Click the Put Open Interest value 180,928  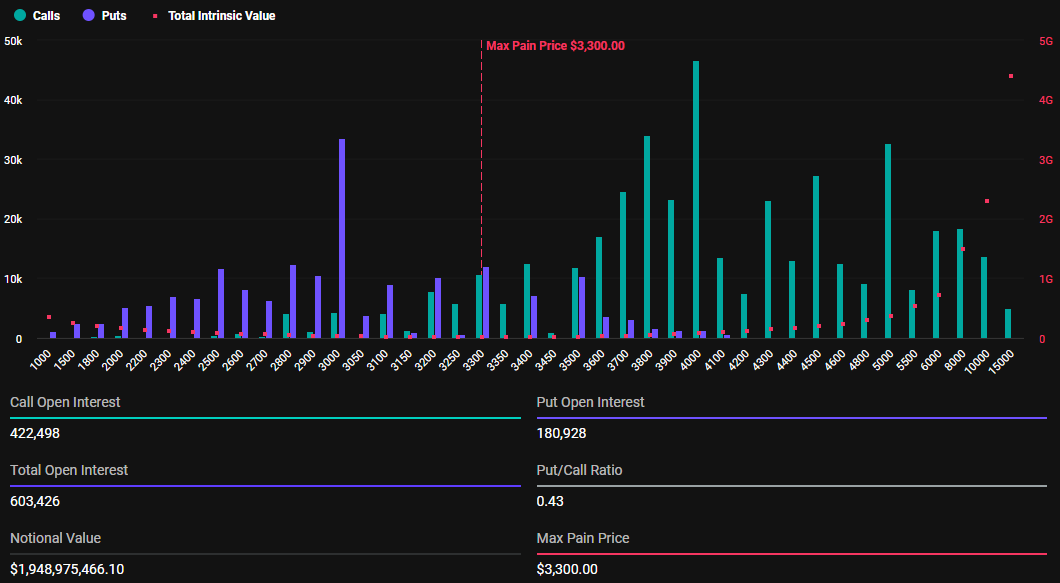pos(562,433)
